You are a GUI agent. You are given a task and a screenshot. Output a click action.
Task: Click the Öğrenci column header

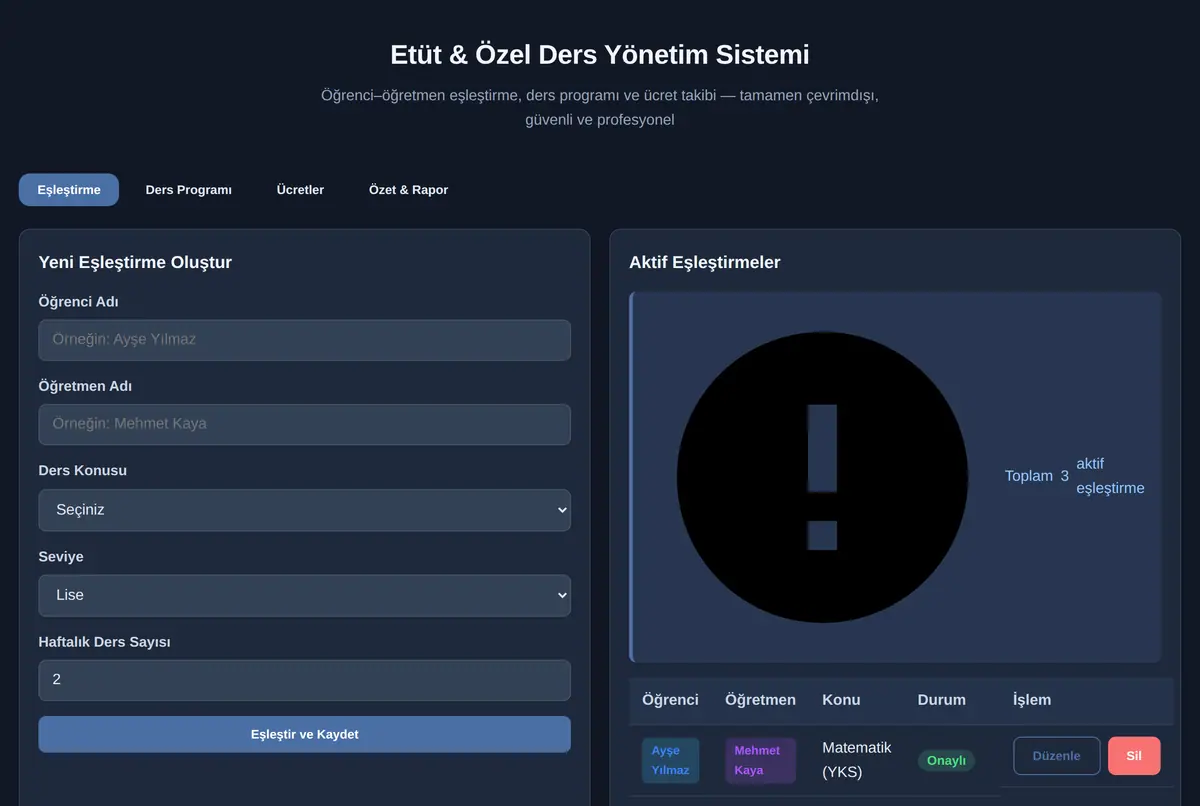pos(670,700)
